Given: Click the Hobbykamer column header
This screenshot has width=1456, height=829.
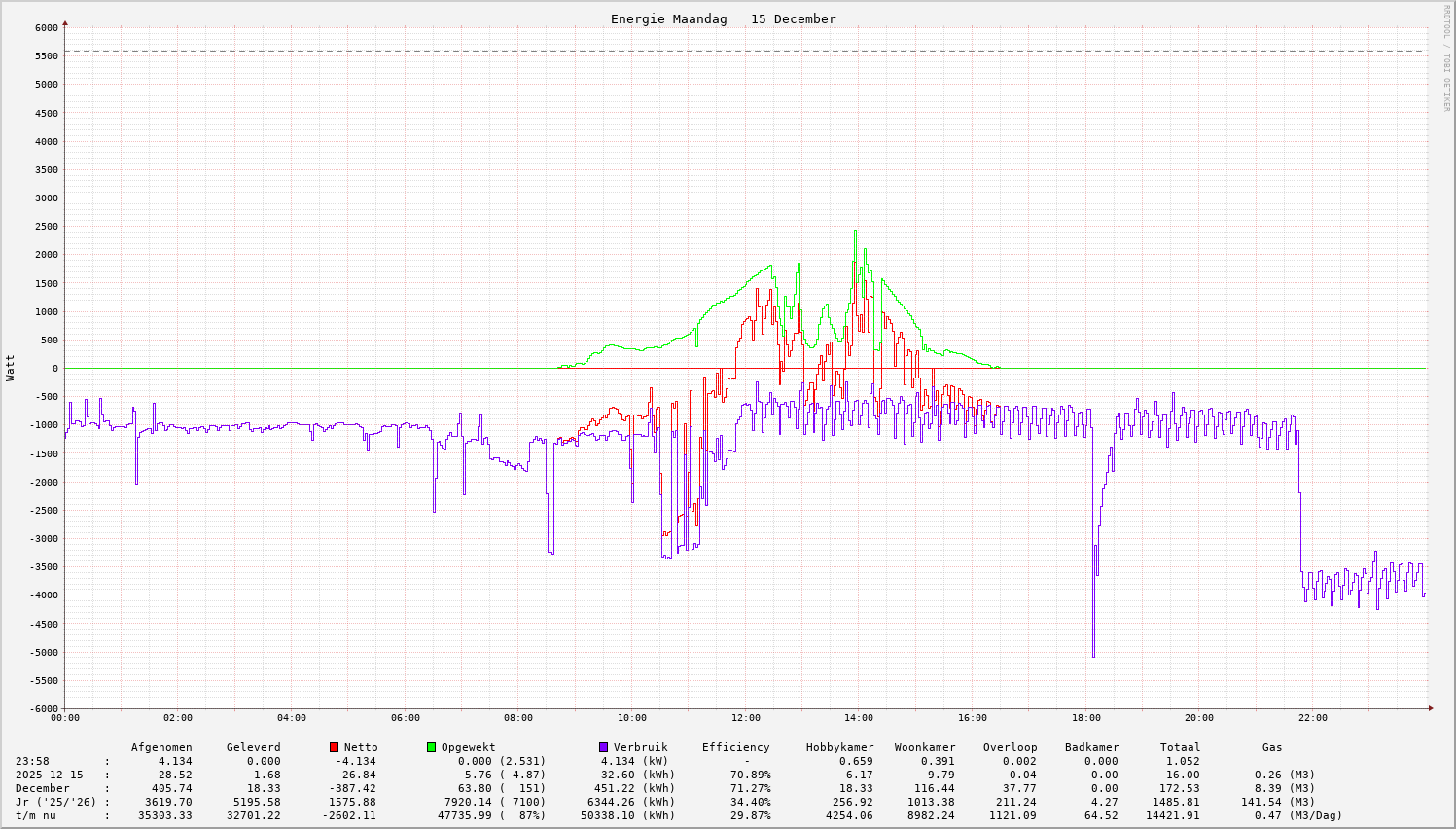Looking at the screenshot, I should pos(839,747).
